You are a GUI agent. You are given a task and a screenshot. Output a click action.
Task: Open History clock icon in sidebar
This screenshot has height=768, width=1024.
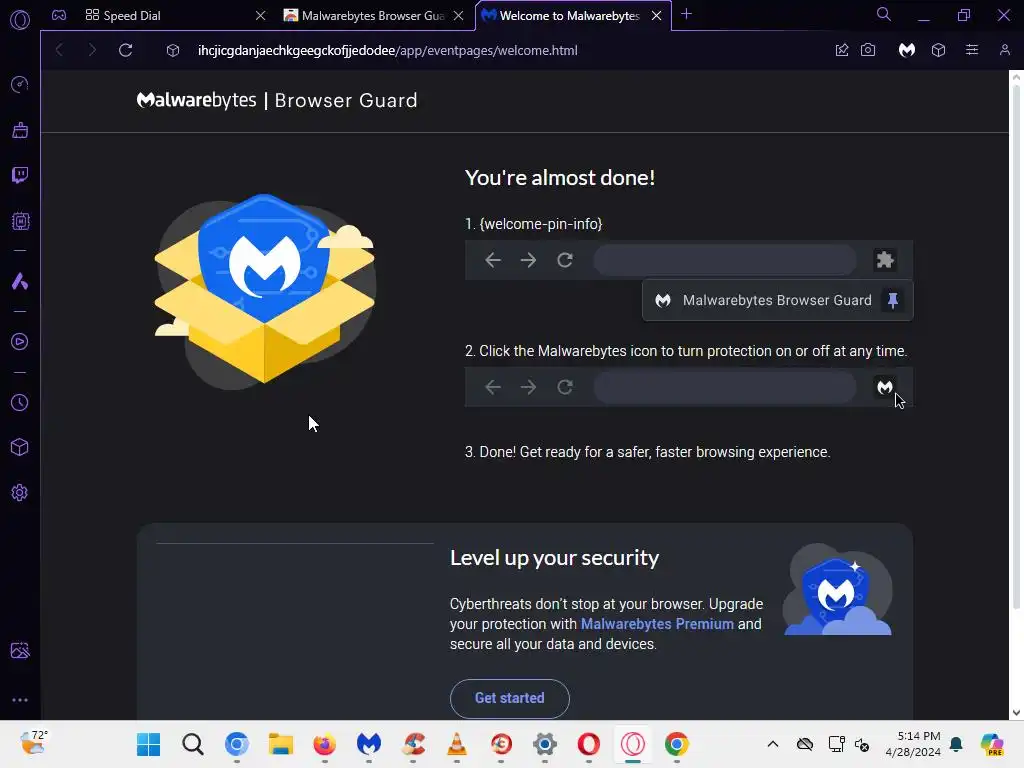[20, 402]
